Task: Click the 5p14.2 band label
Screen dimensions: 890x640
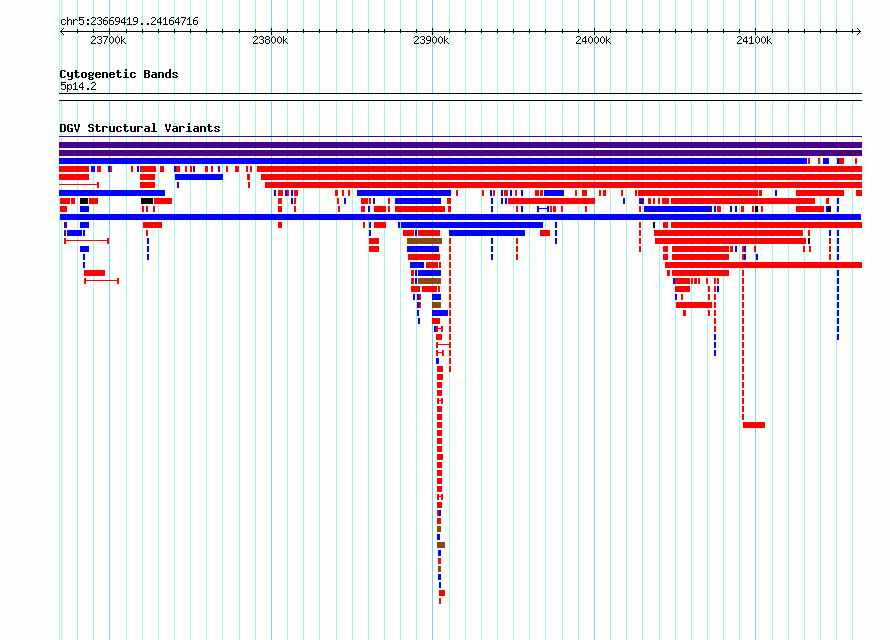Action: 78,86
